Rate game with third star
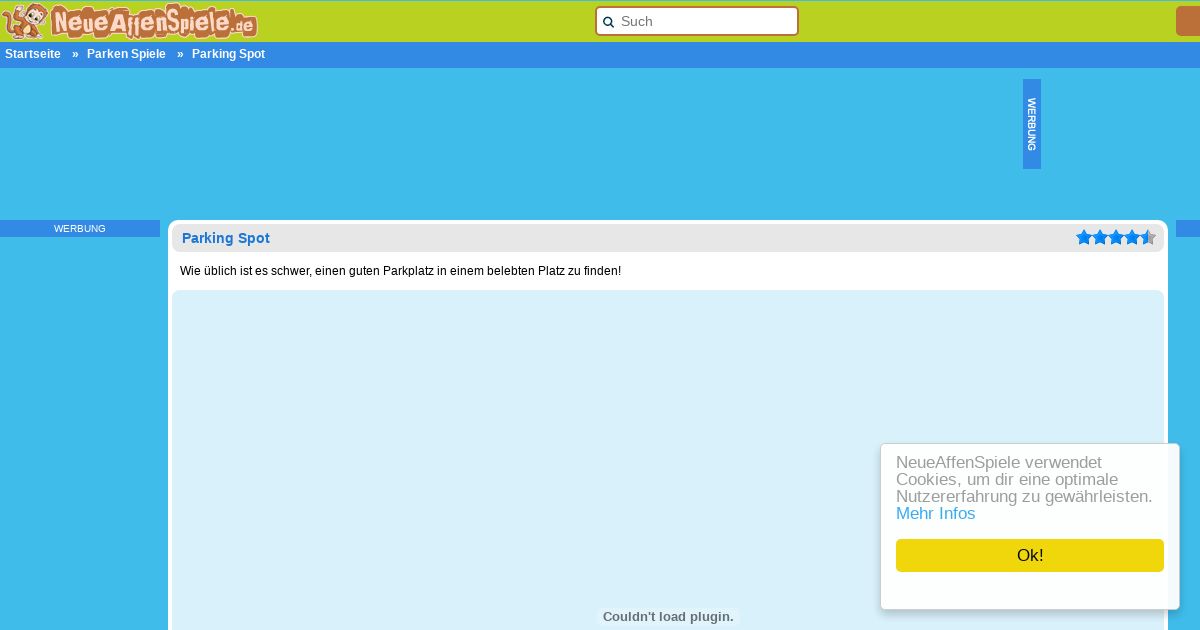The height and width of the screenshot is (630, 1200). click(x=1116, y=237)
